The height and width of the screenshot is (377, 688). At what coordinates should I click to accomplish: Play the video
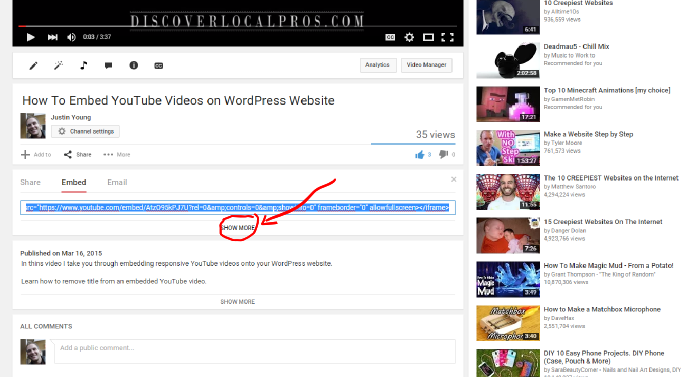pyautogui.click(x=30, y=37)
